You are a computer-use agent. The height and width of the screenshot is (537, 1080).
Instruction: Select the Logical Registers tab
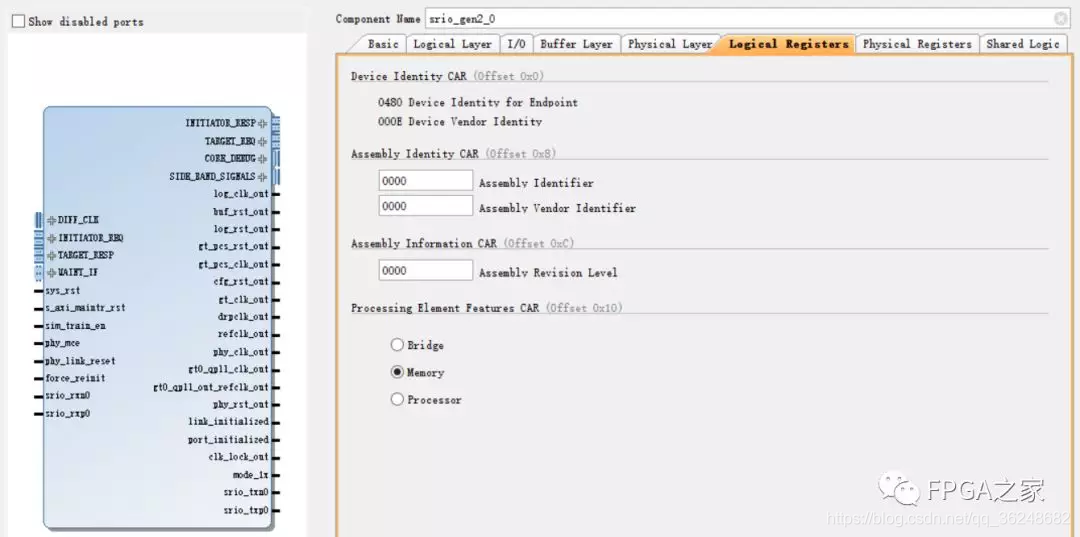coord(789,44)
